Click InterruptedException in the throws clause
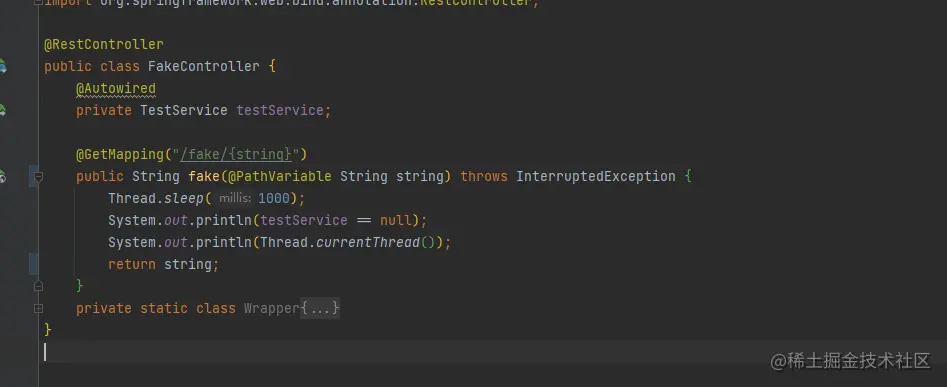Screen dimensions: 947x387 (x=595, y=176)
